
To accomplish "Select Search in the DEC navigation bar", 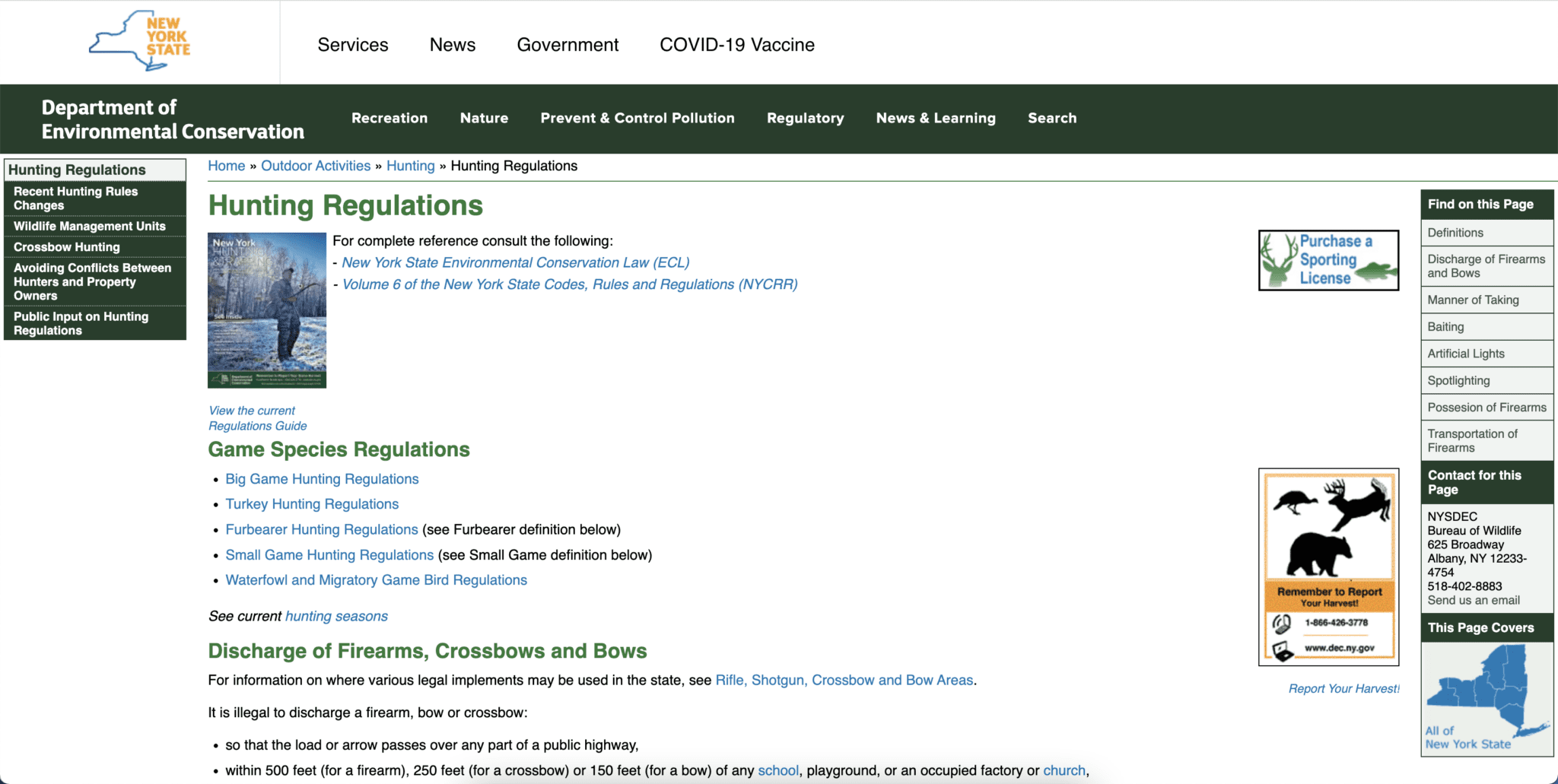I will coord(1052,118).
